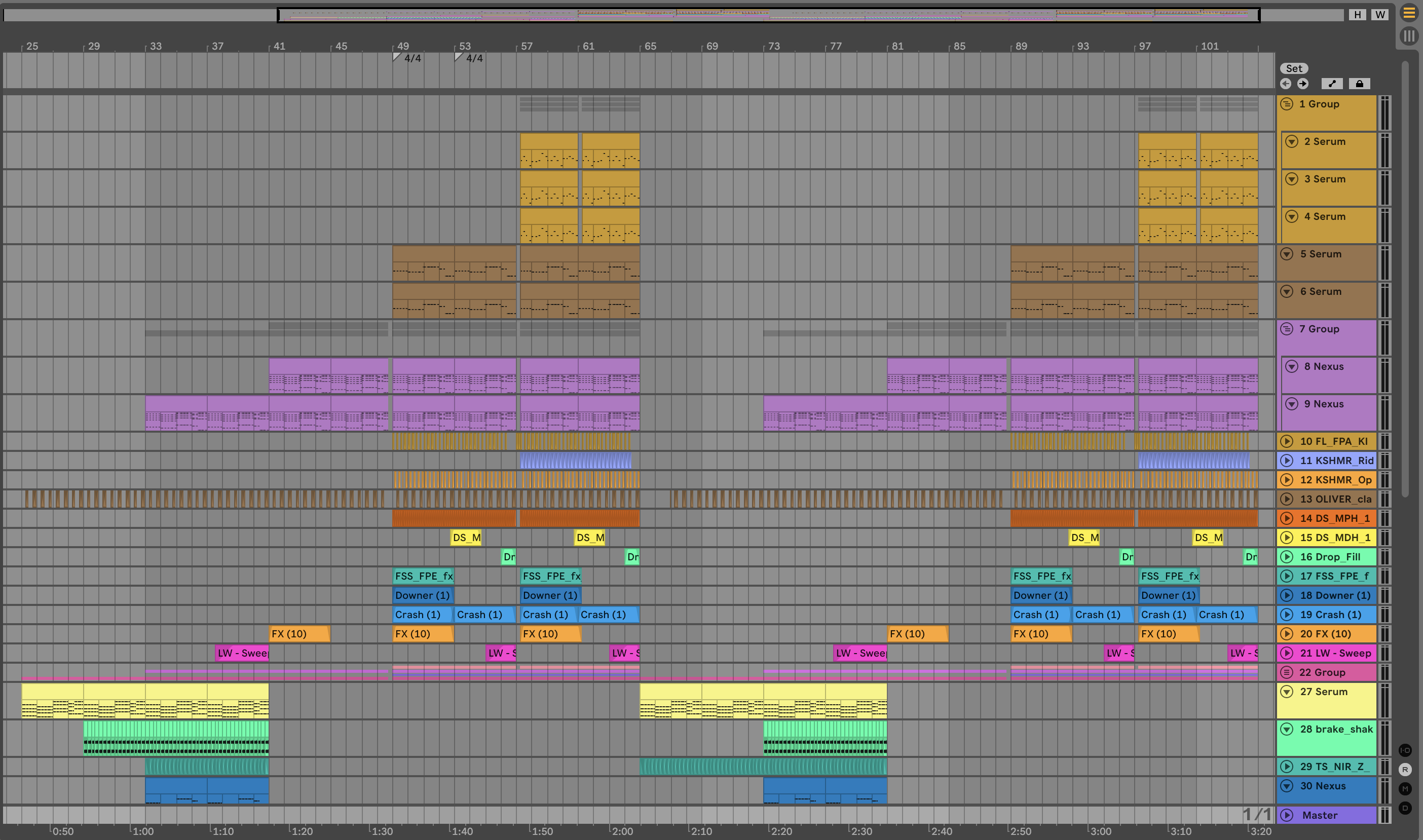The height and width of the screenshot is (840, 1423).
Task: Click the Set locator button
Action: click(1293, 68)
